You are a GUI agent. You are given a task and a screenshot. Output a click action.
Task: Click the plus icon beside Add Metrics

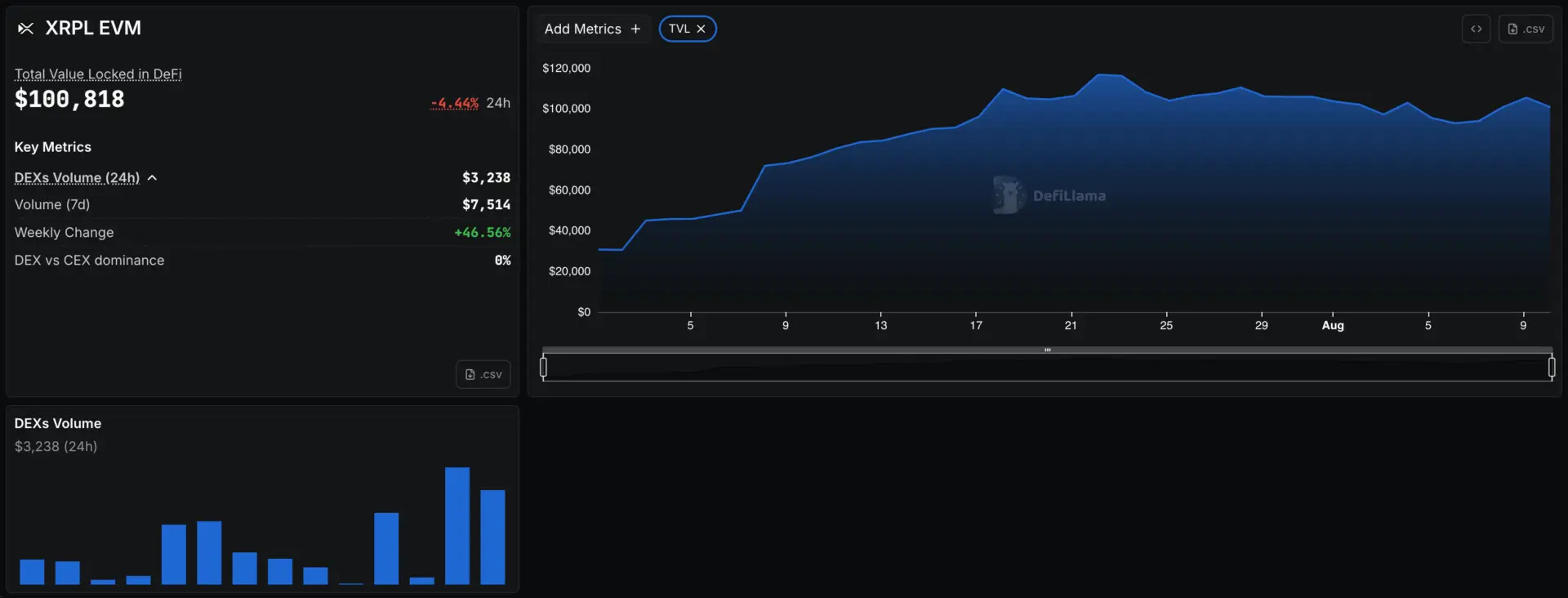pyautogui.click(x=635, y=29)
